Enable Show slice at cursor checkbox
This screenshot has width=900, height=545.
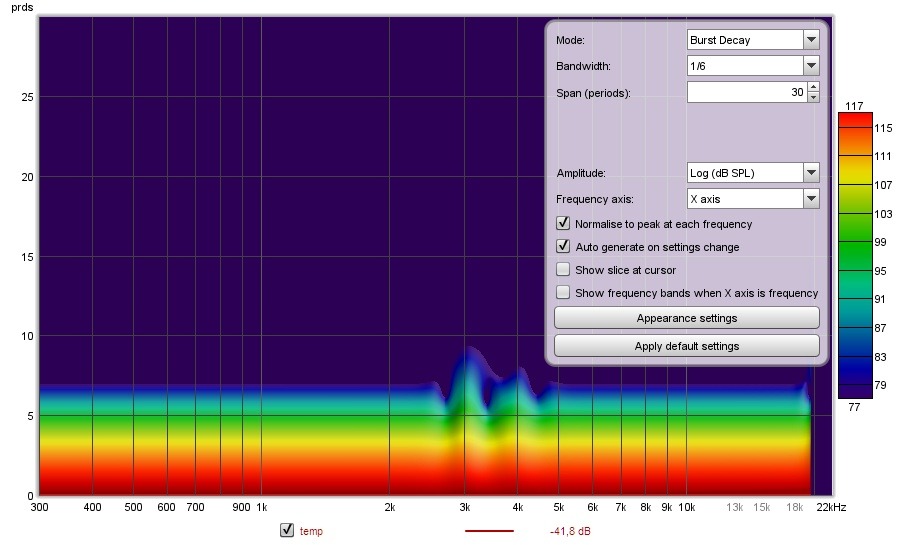[x=563, y=269]
